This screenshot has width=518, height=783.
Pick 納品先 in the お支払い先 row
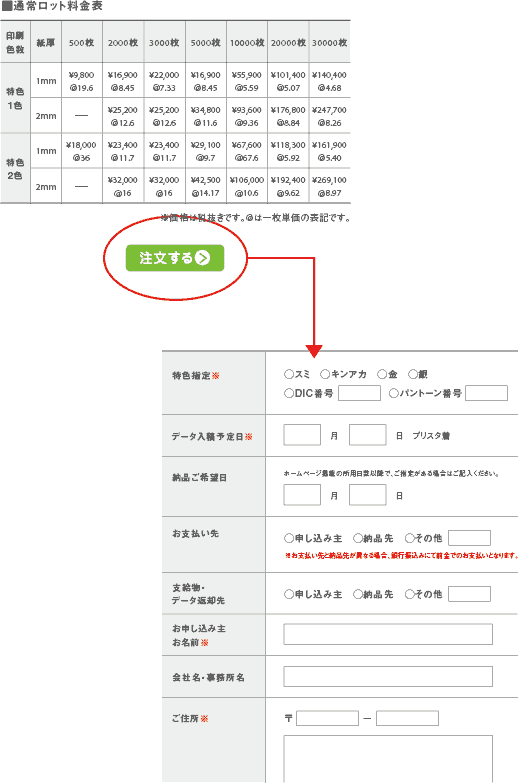click(x=358, y=538)
